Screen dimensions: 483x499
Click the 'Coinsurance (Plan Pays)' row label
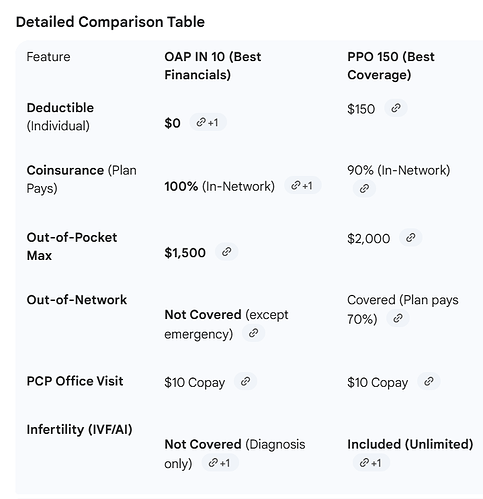pyautogui.click(x=81, y=179)
